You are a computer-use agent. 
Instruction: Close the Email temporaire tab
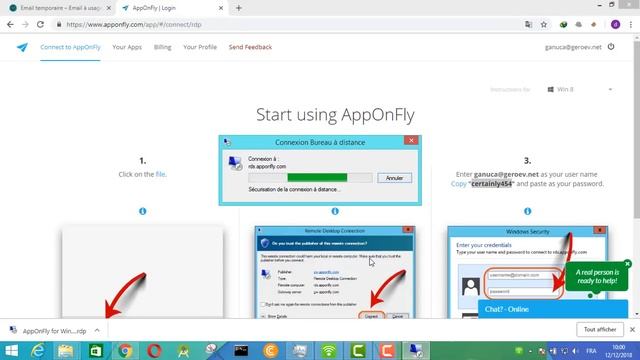coord(109,8)
